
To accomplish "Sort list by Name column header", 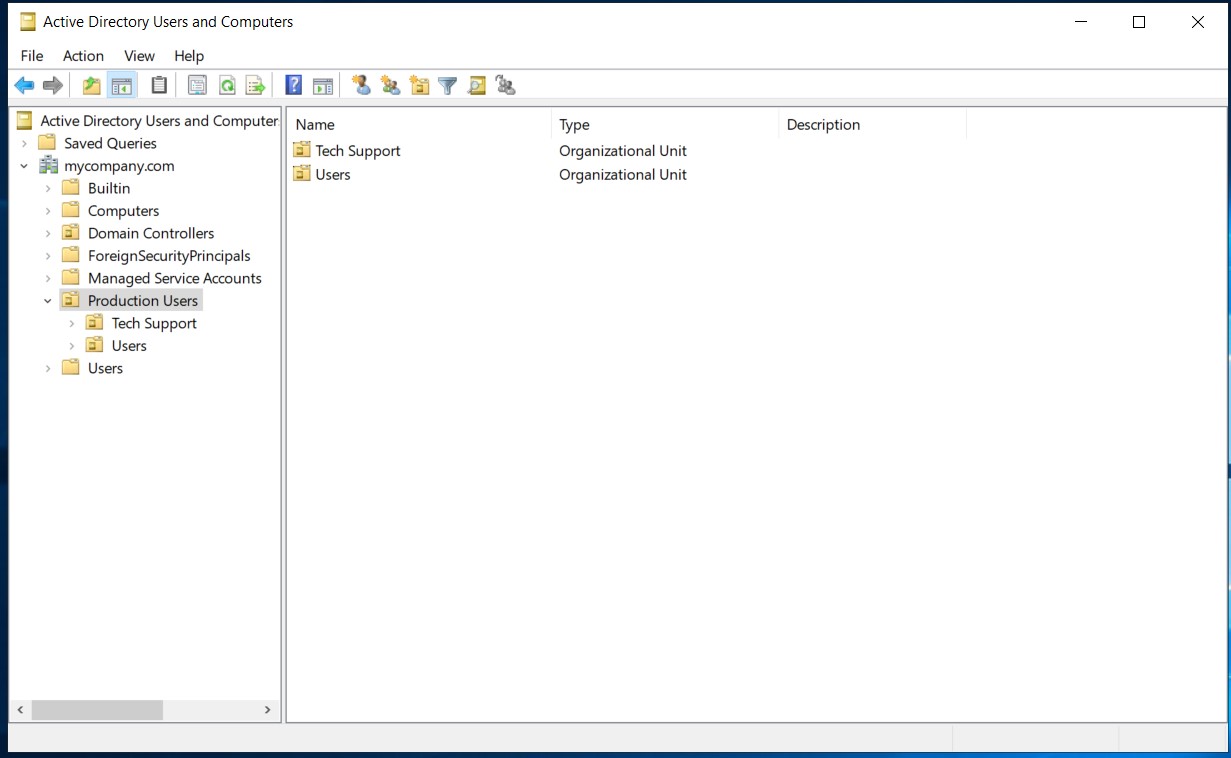I will pyautogui.click(x=315, y=125).
